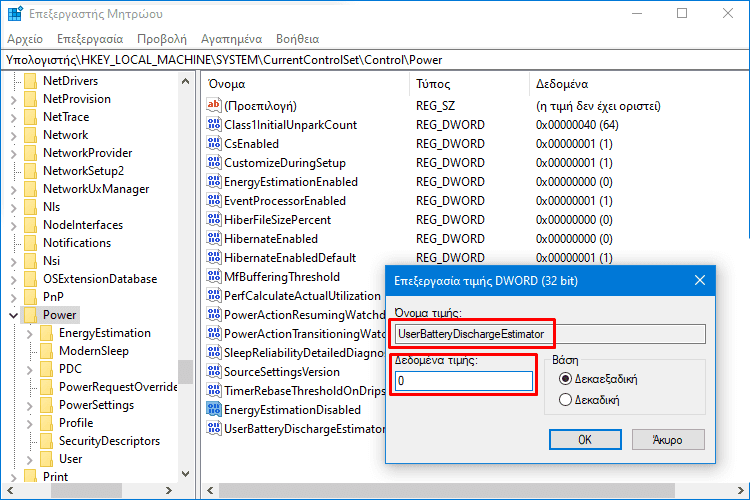This screenshot has height=500, width=750.
Task: Open the Αγαπημένα menu
Action: [x=232, y=39]
